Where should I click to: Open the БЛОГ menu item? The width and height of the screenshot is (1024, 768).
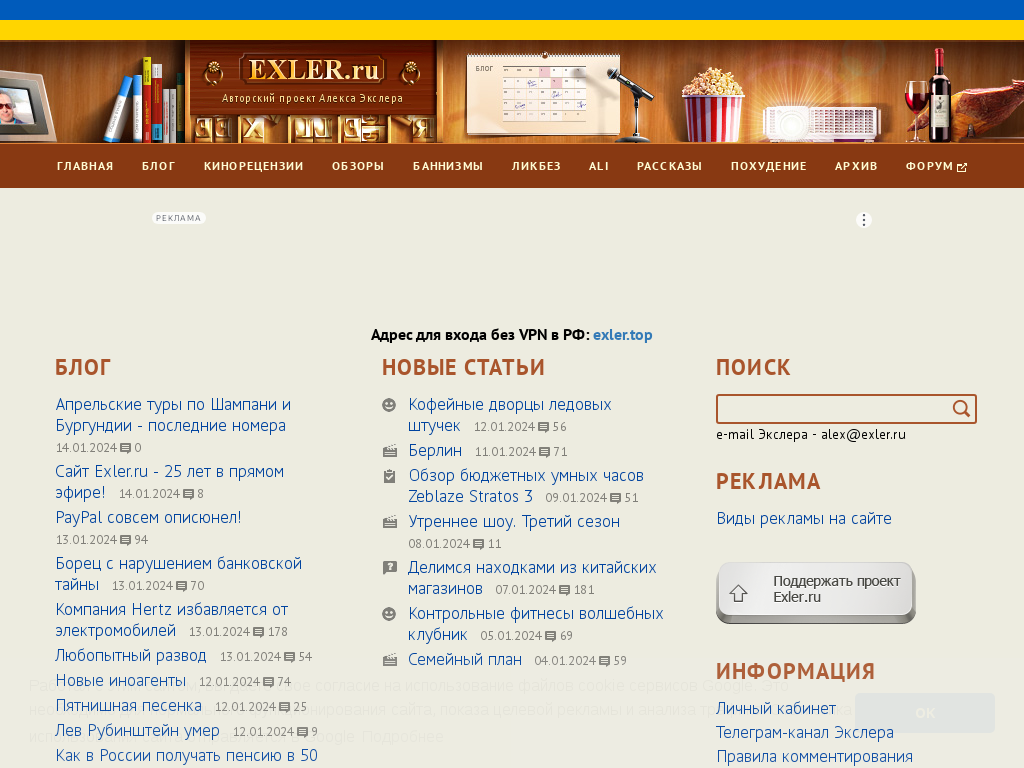coord(159,167)
